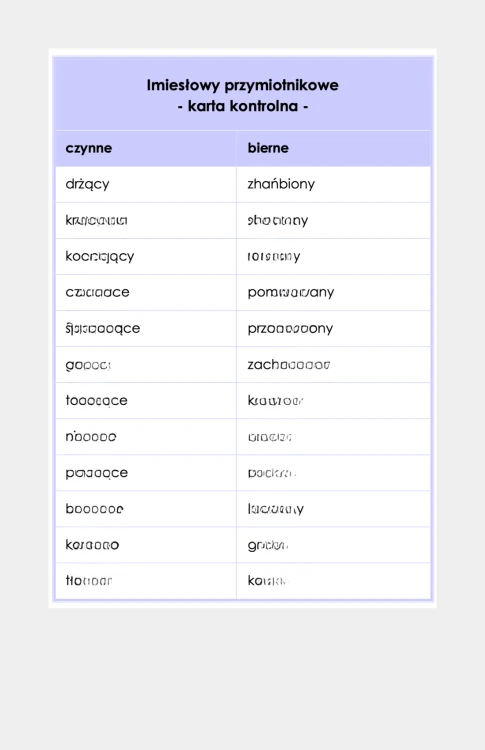Select the 'bierne' column header
Viewport: 485px width, 750px height.
334,148
